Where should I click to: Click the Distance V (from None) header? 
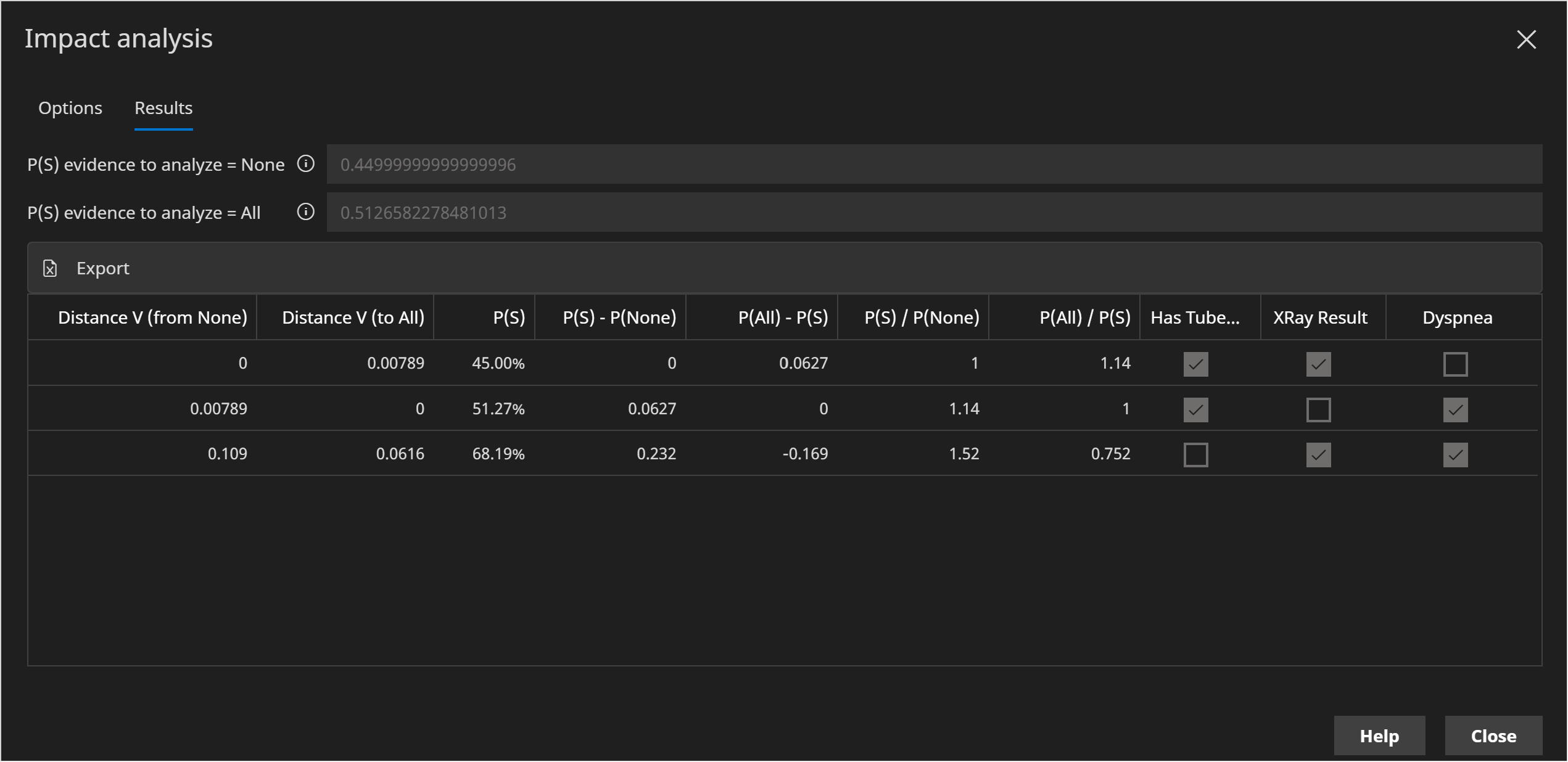pos(152,317)
